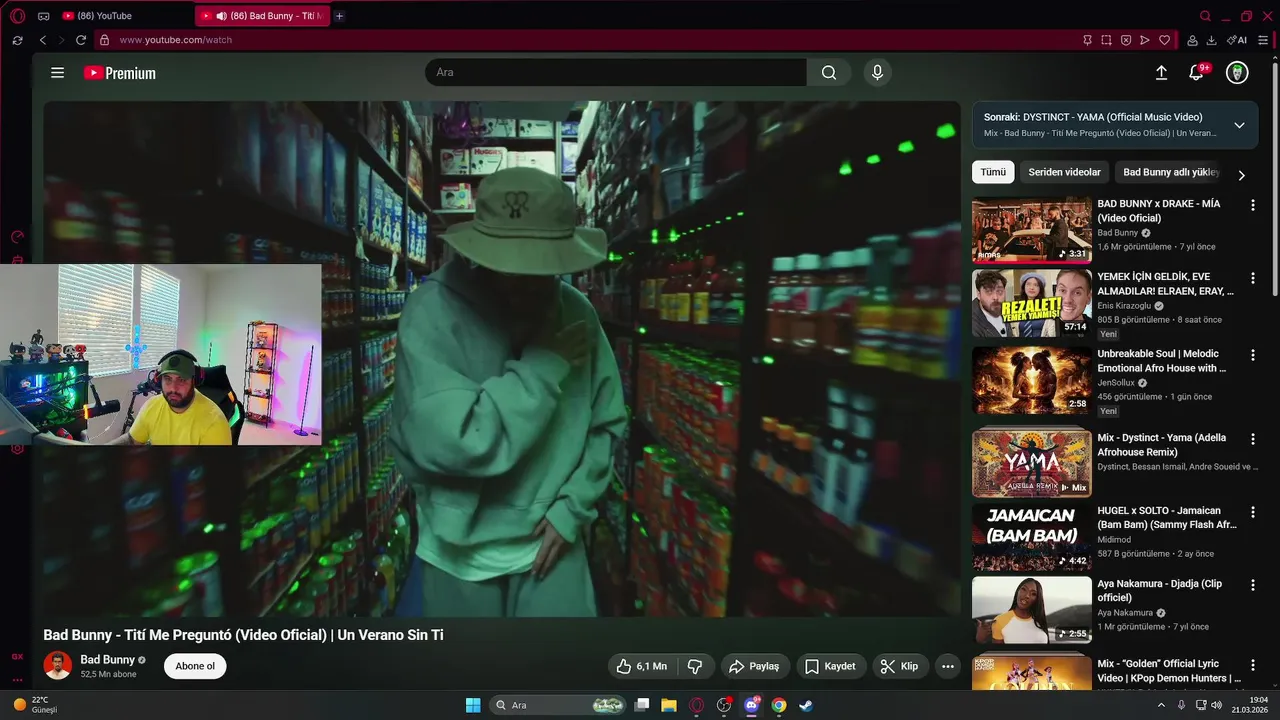Image resolution: width=1280 pixels, height=720 pixels.
Task: Share the video with Paylaş button
Action: click(754, 666)
